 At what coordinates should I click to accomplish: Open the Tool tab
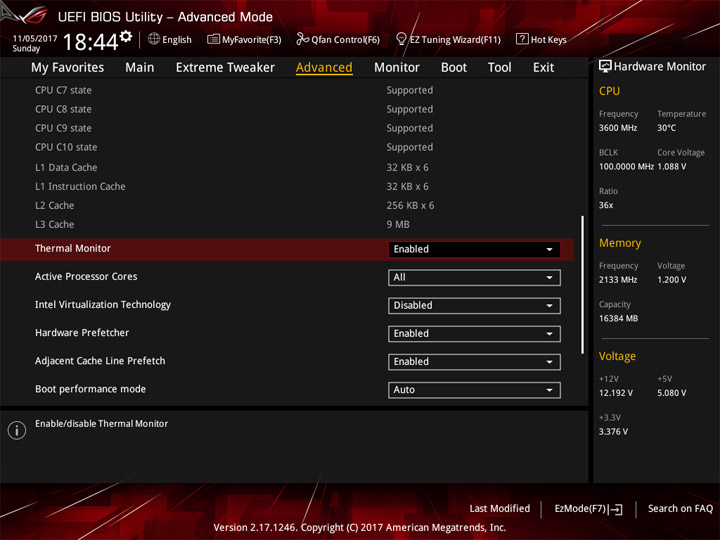coord(499,68)
